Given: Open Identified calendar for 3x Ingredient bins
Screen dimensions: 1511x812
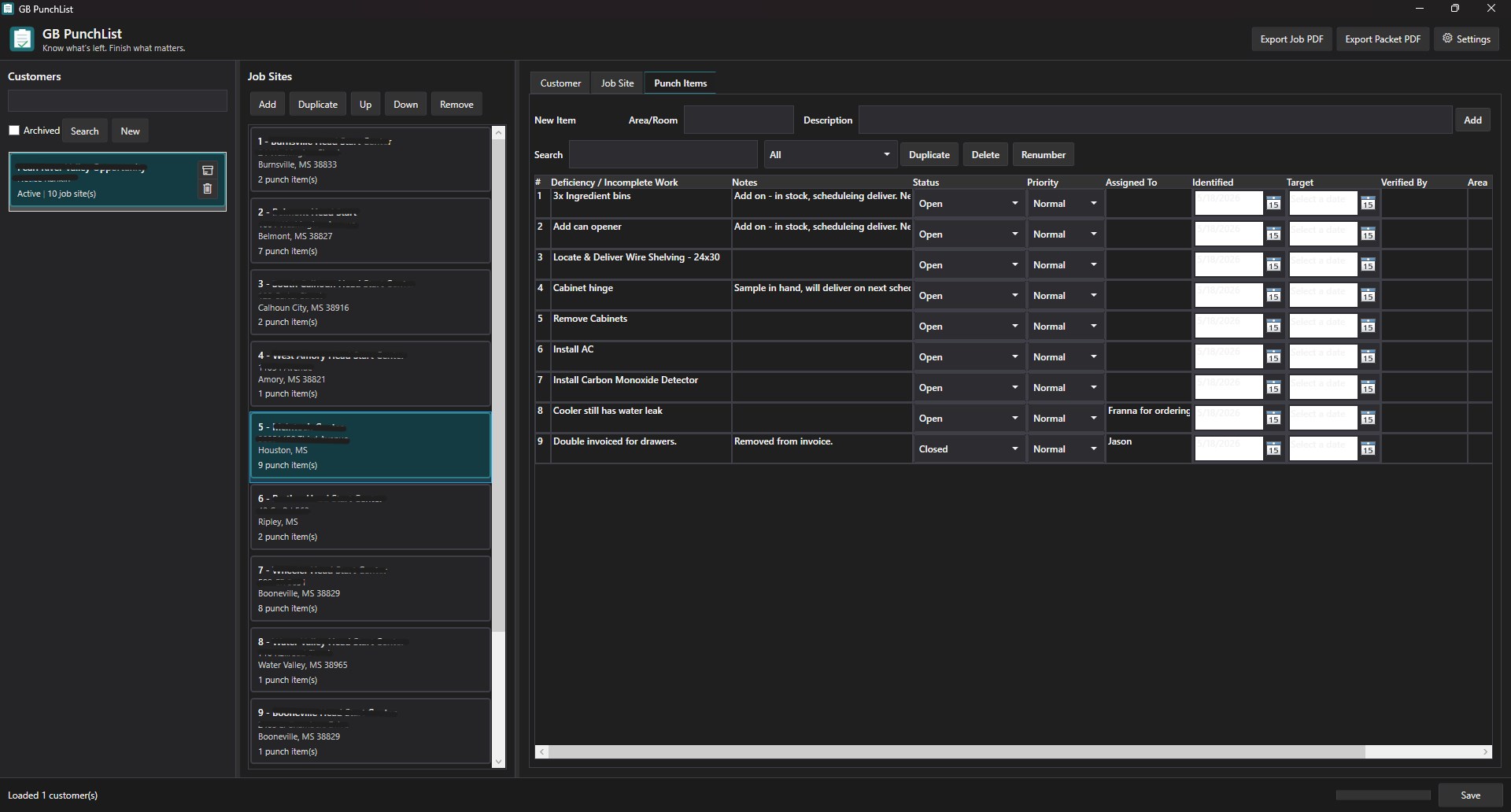Looking at the screenshot, I should (1273, 204).
